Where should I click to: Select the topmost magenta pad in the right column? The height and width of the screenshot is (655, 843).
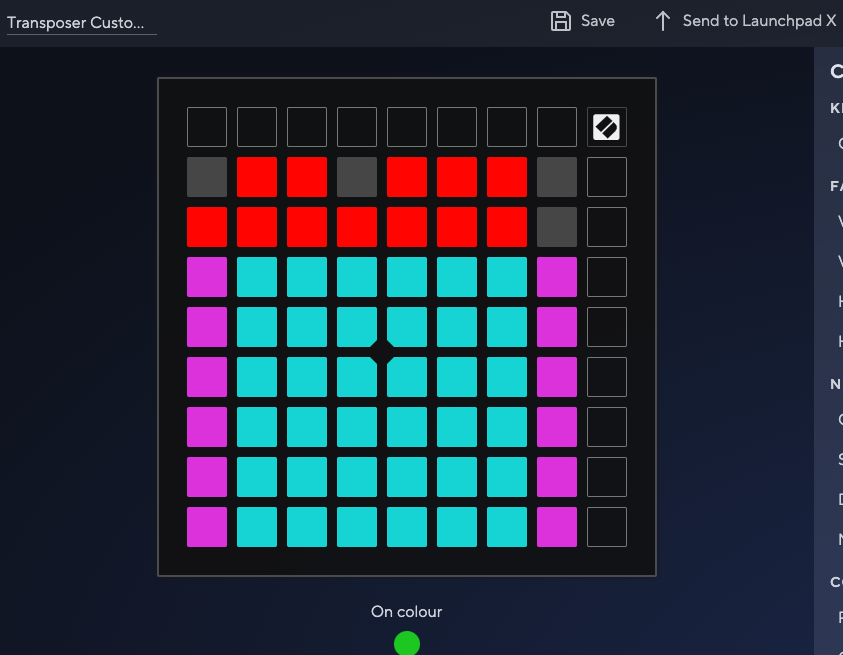557,277
